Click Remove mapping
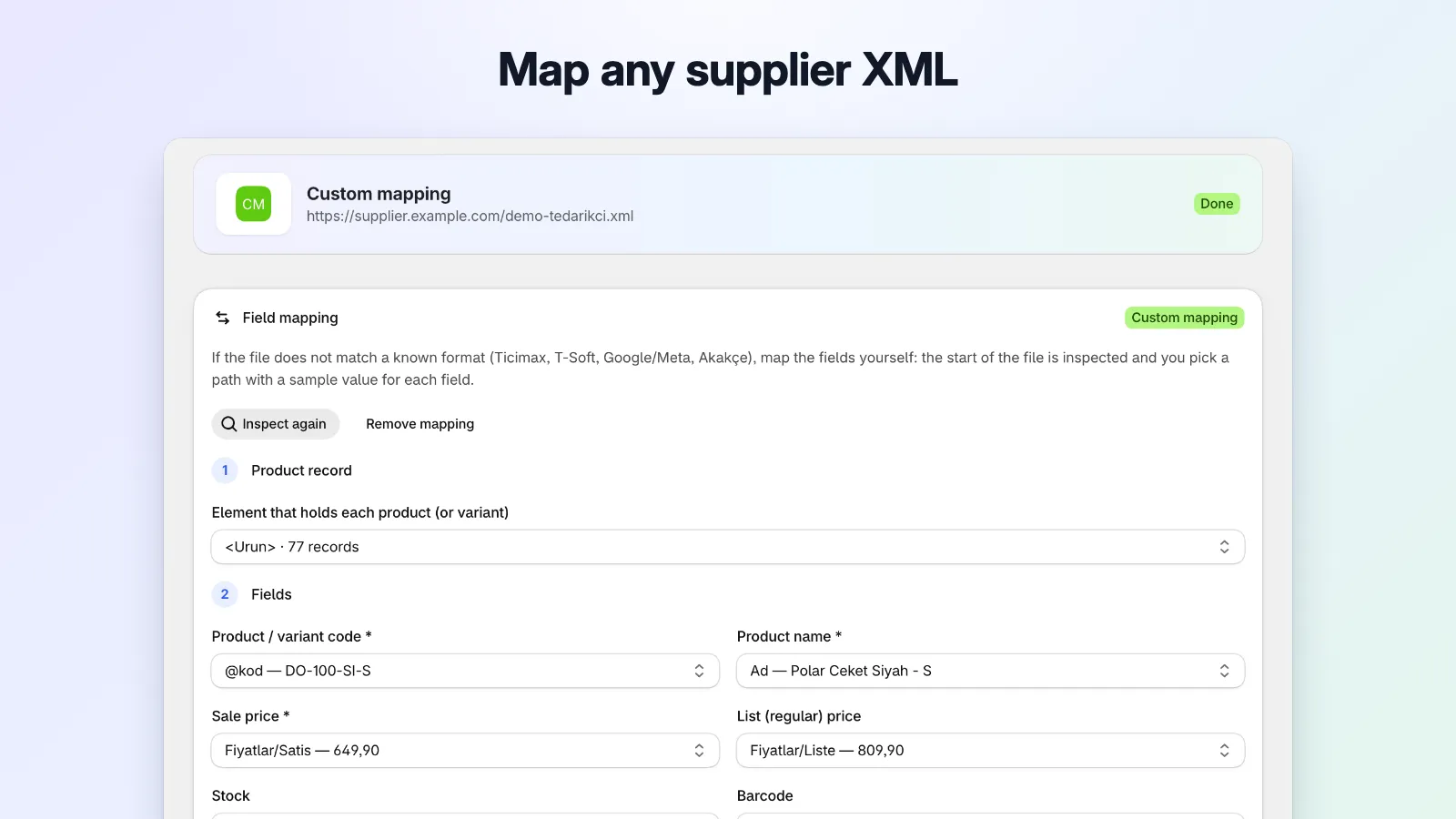This screenshot has height=819, width=1456. pyautogui.click(x=420, y=424)
